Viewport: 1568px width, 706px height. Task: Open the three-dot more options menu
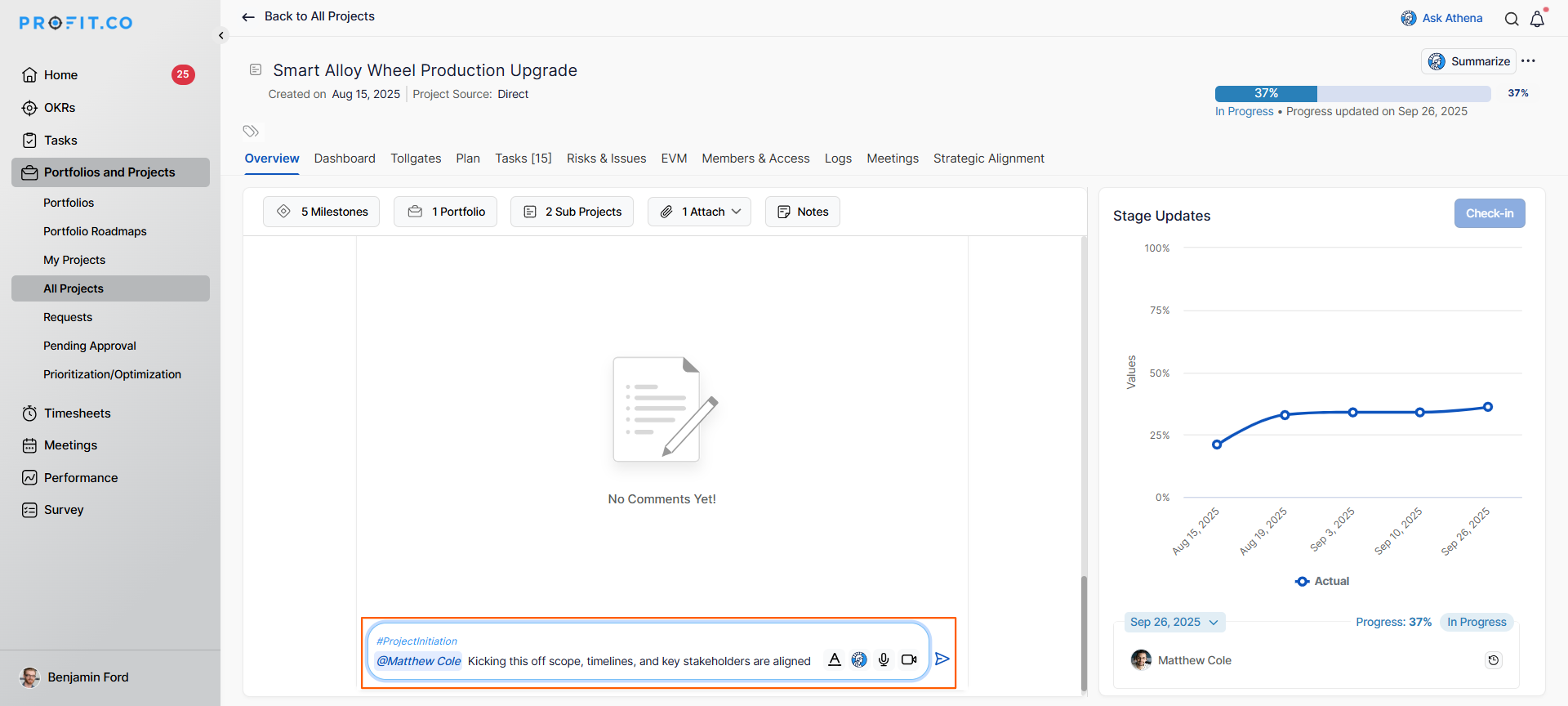pos(1529,61)
